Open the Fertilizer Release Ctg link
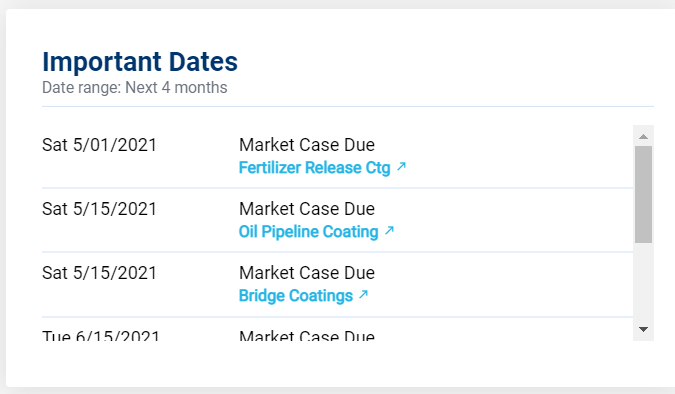Viewport: 675px width, 394px height. (x=314, y=168)
